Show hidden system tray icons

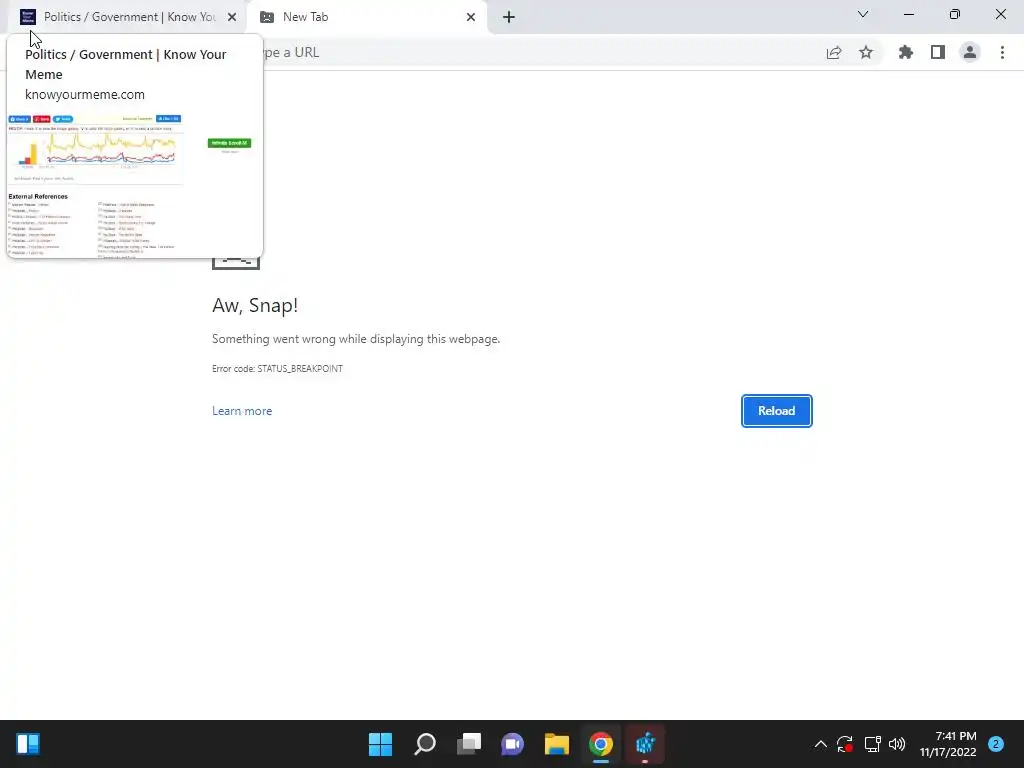821,744
